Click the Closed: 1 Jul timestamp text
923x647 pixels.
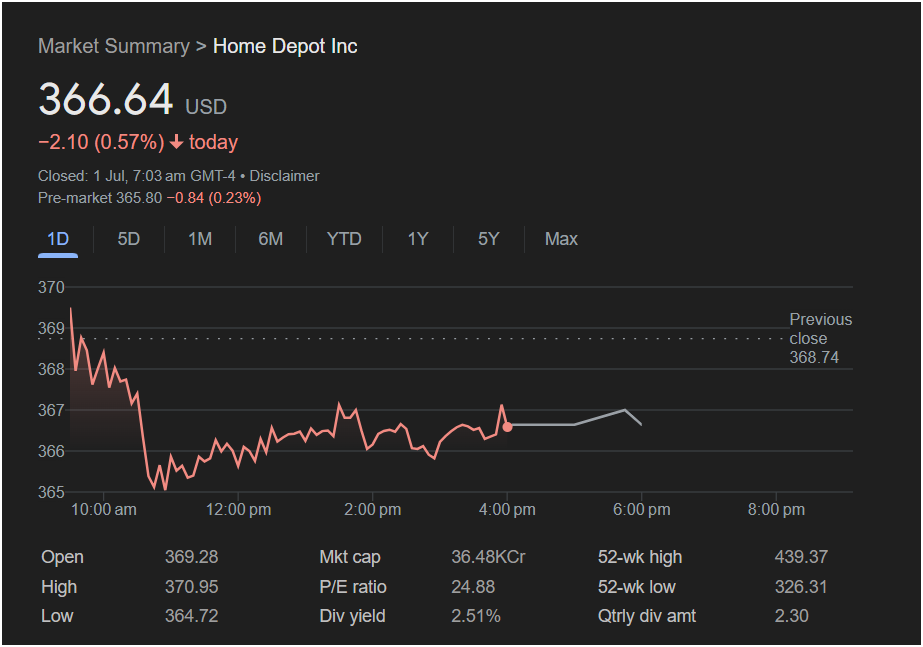[x=136, y=176]
